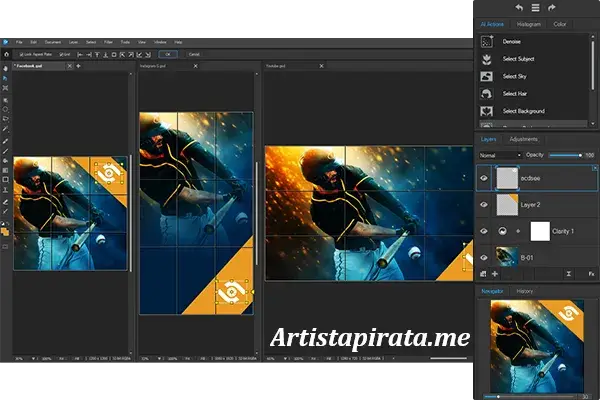Open Instagram document zoom dropdown arrow
The width and height of the screenshot is (600, 400).
click(160, 359)
